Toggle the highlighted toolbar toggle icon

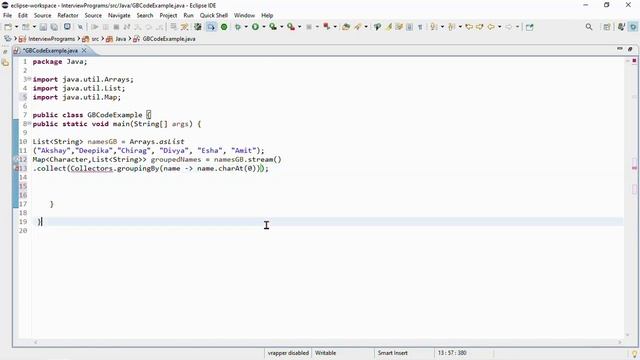(211, 27)
